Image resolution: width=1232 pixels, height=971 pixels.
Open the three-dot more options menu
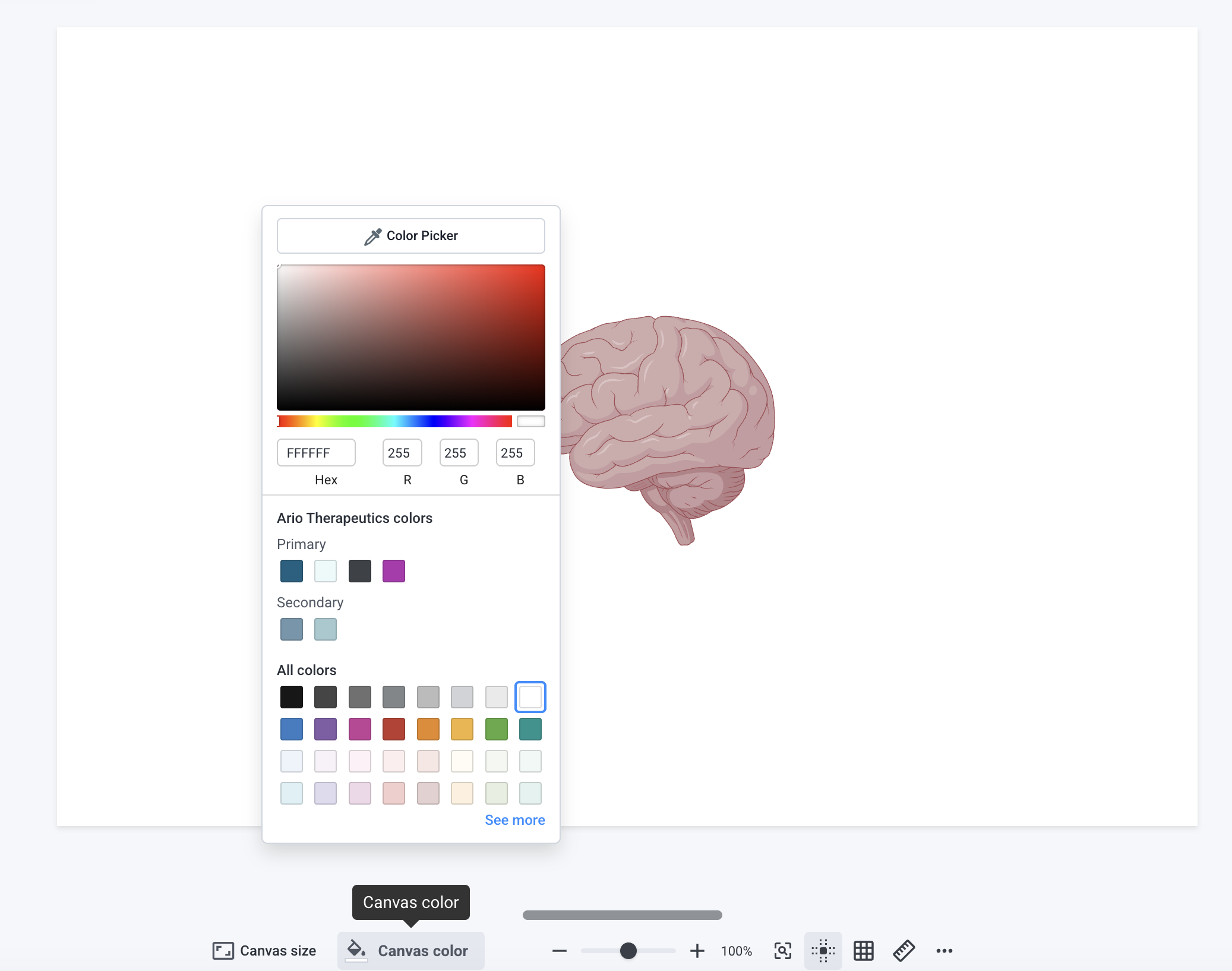coord(944,951)
